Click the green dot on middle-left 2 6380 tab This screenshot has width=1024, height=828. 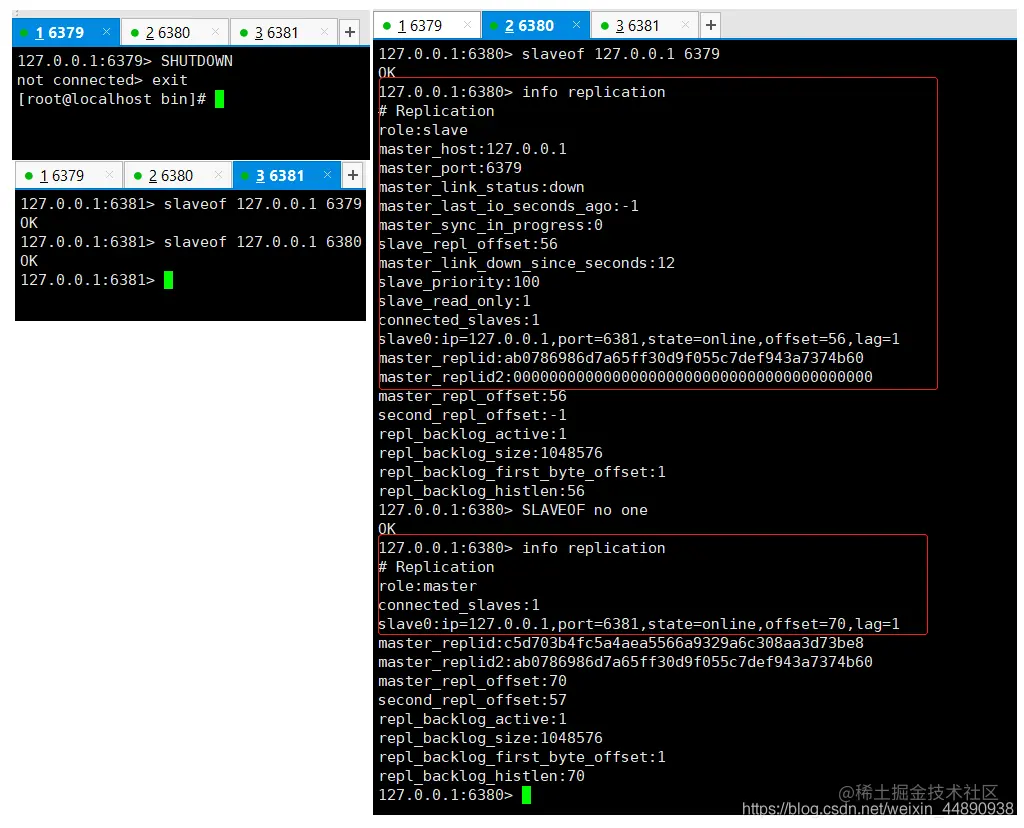pyautogui.click(x=137, y=176)
